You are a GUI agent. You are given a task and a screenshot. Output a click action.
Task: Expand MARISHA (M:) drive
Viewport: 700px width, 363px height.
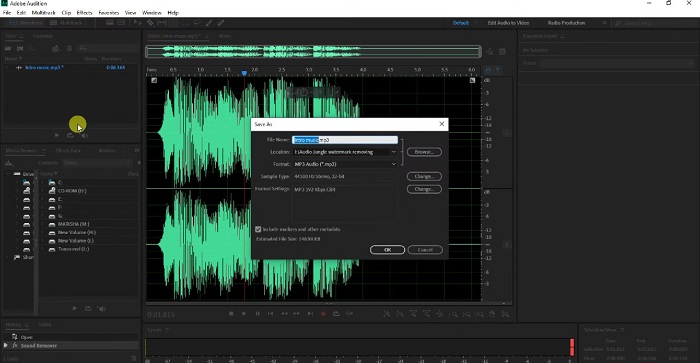click(x=42, y=224)
